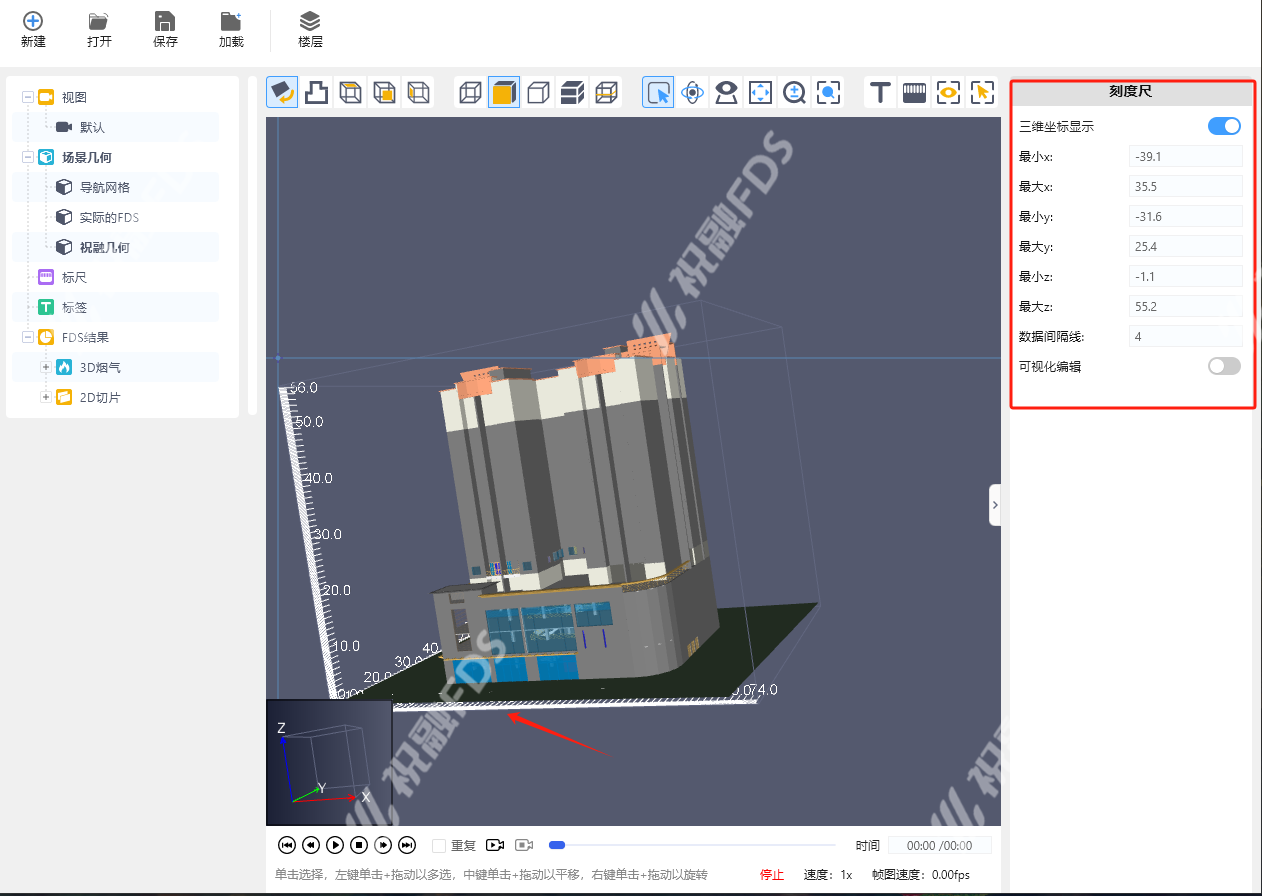Screen dimensions: 1262x896
Task: Click the 最小z value field
Action: [1185, 276]
